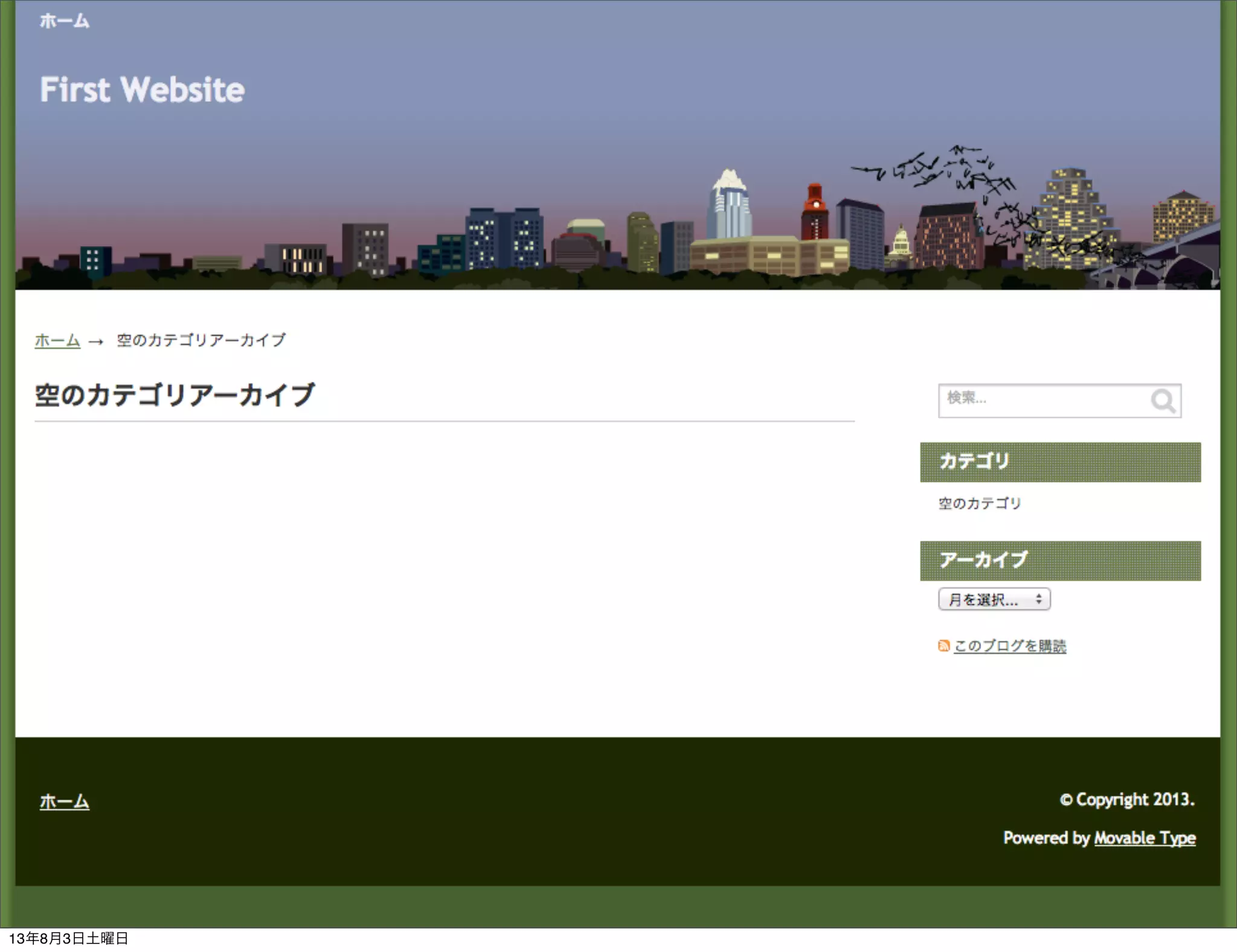The height and width of the screenshot is (952, 1237).
Task: Click the 空のカテゴリアーカイブ page heading
Action: pyautogui.click(x=175, y=396)
